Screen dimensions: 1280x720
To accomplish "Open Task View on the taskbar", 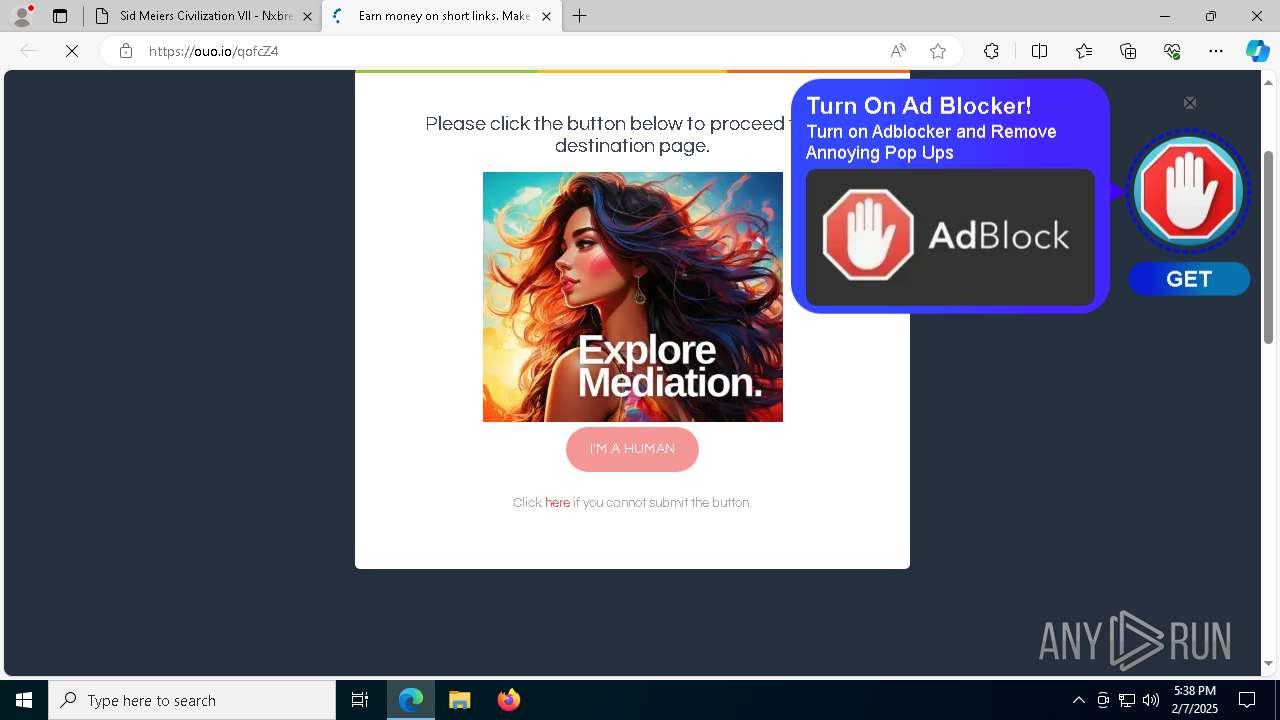I will point(360,700).
